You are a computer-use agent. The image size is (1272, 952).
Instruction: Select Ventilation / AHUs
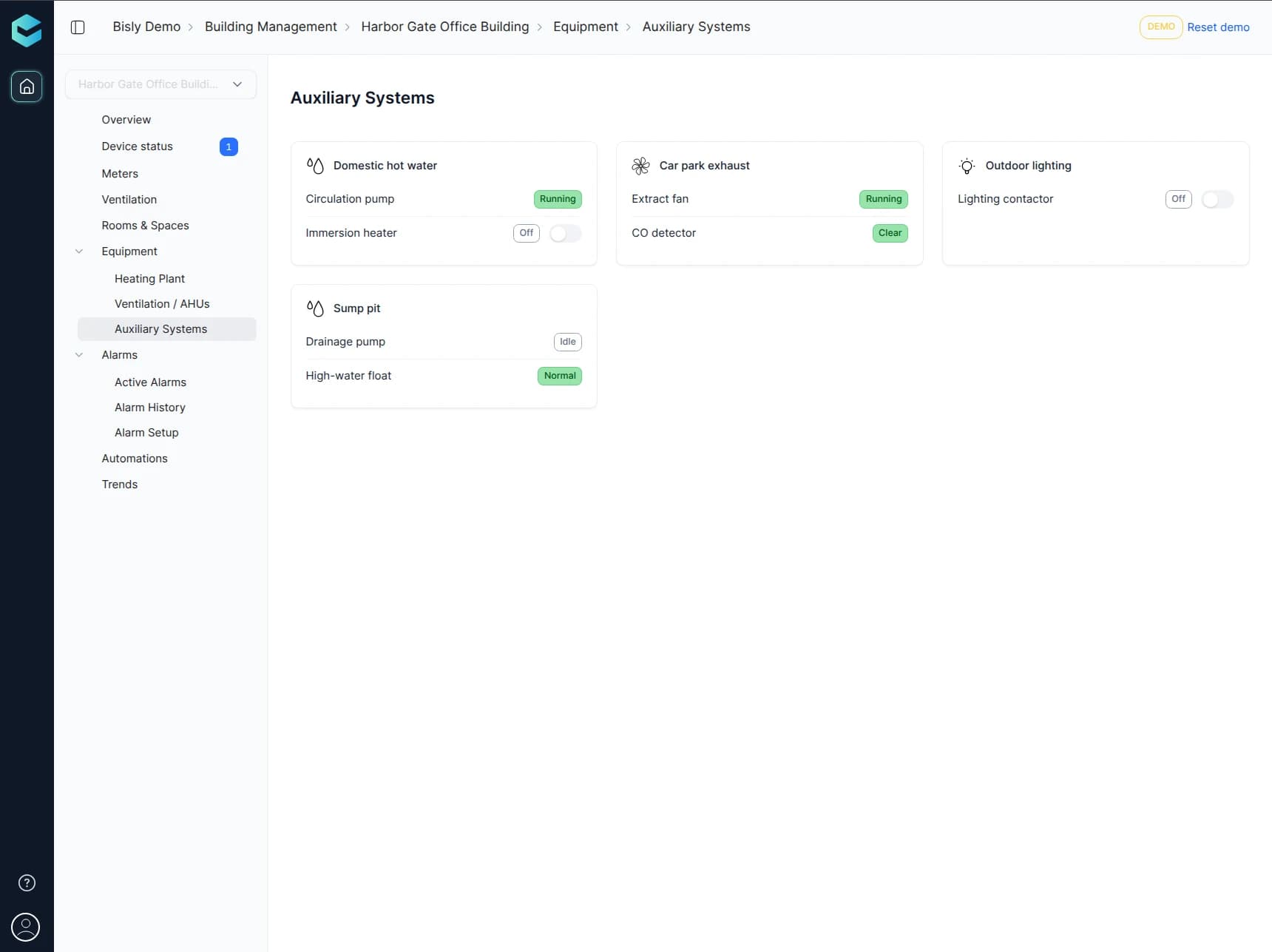click(162, 304)
